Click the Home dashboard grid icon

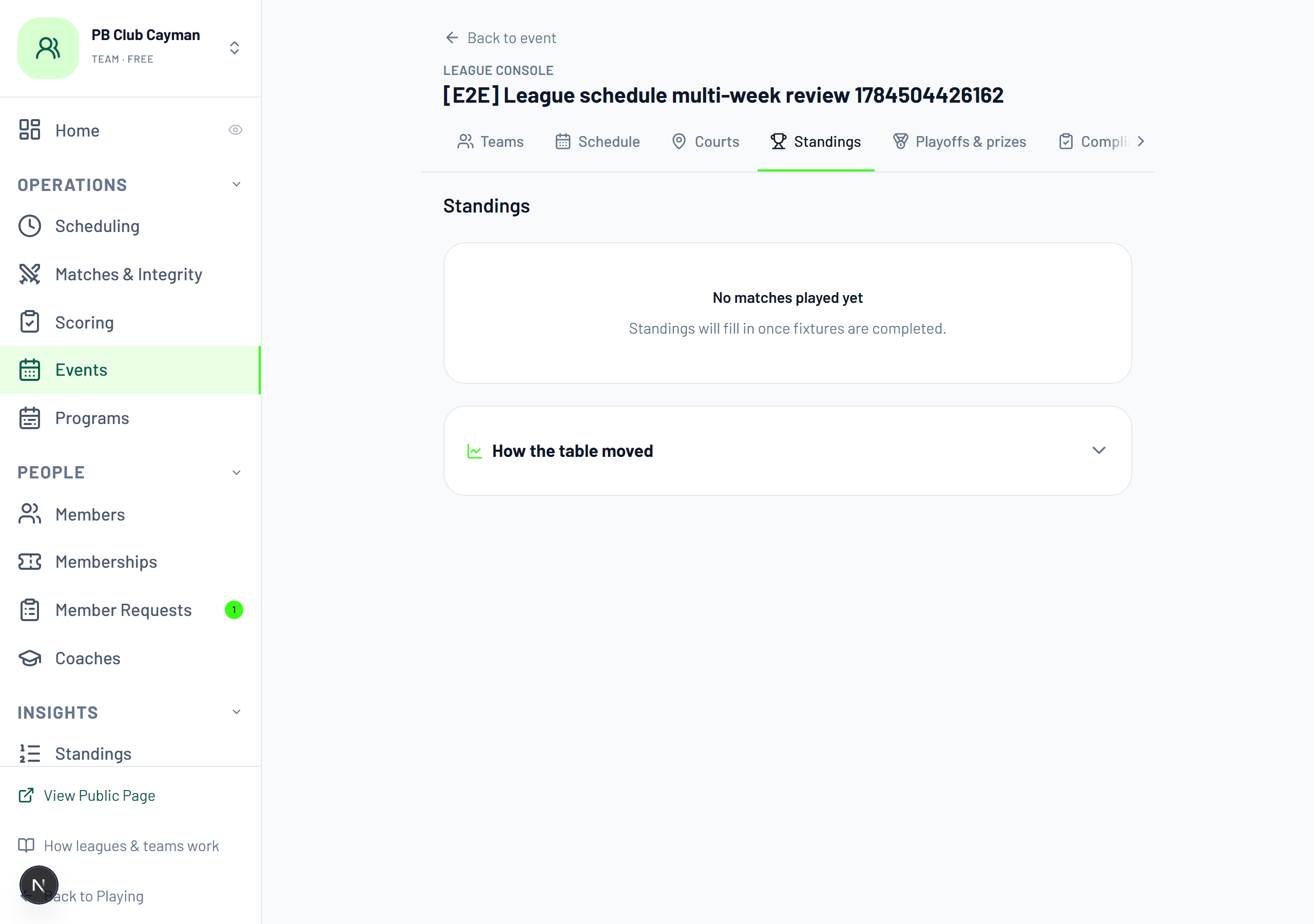click(x=30, y=130)
